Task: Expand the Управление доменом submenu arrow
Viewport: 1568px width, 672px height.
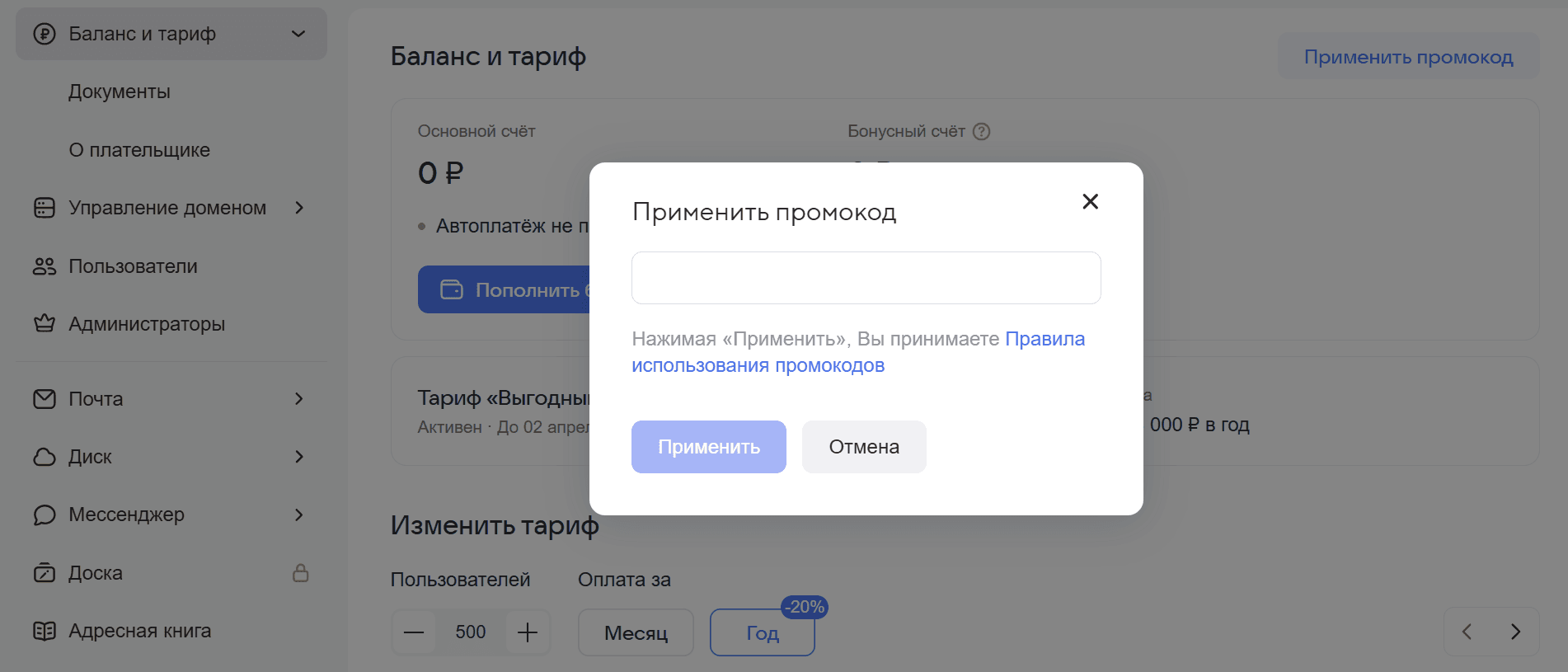Action: pyautogui.click(x=299, y=208)
